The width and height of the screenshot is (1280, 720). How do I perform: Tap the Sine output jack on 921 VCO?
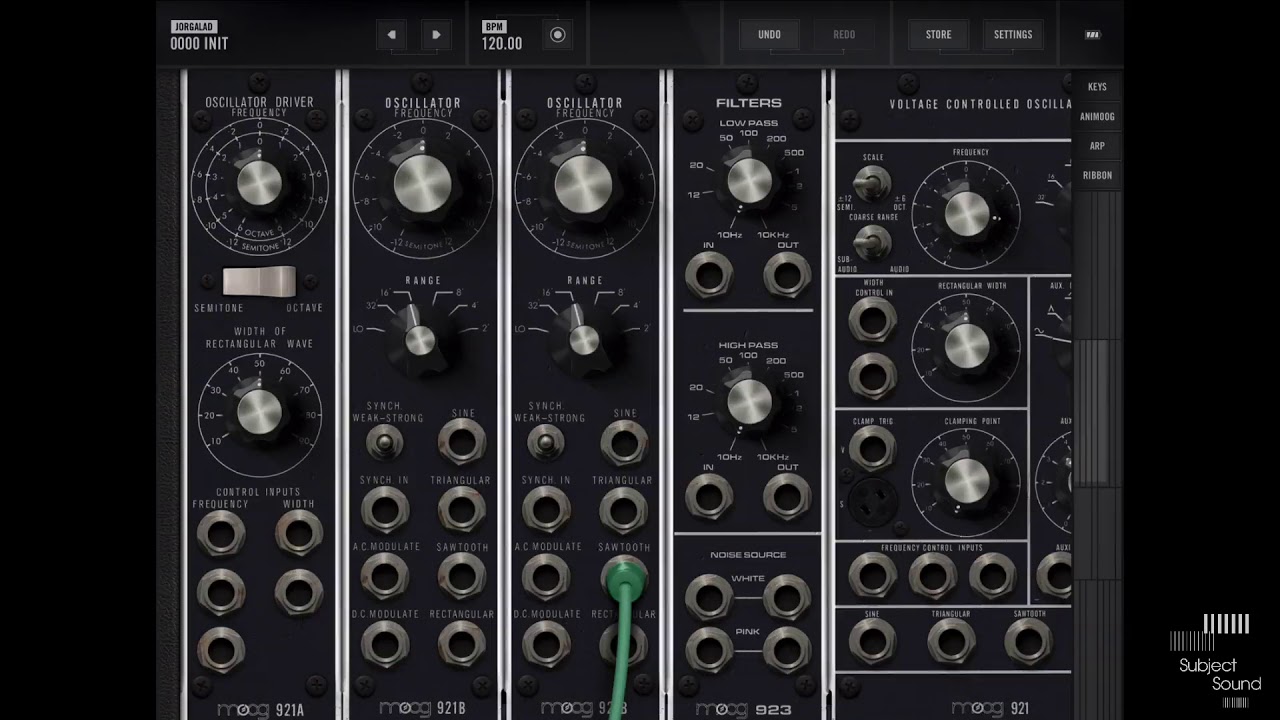pyautogui.click(x=872, y=641)
